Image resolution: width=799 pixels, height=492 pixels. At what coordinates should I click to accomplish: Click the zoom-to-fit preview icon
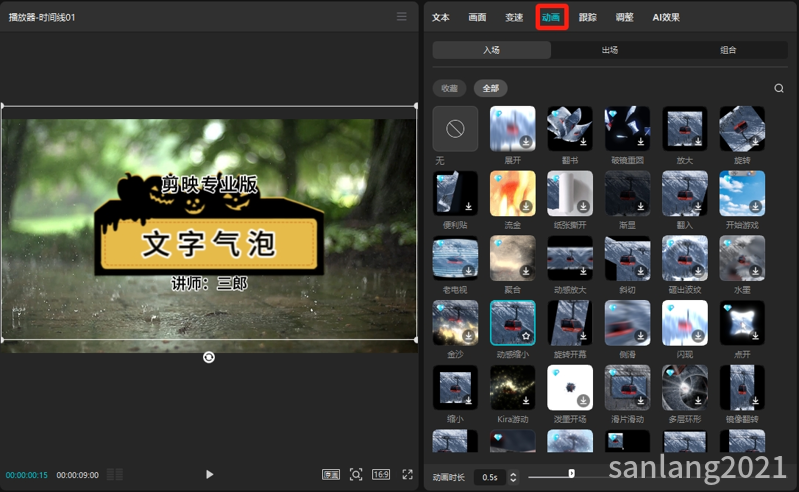[356, 475]
